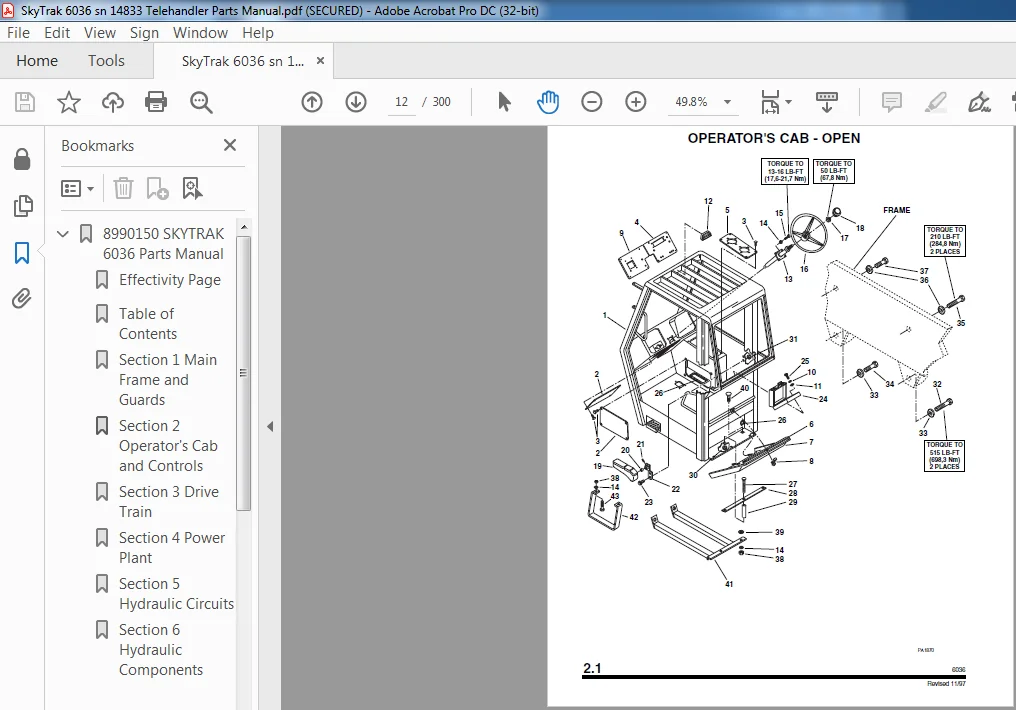1016x710 pixels.
Task: Go to previous page arrow icon
Action: (312, 102)
